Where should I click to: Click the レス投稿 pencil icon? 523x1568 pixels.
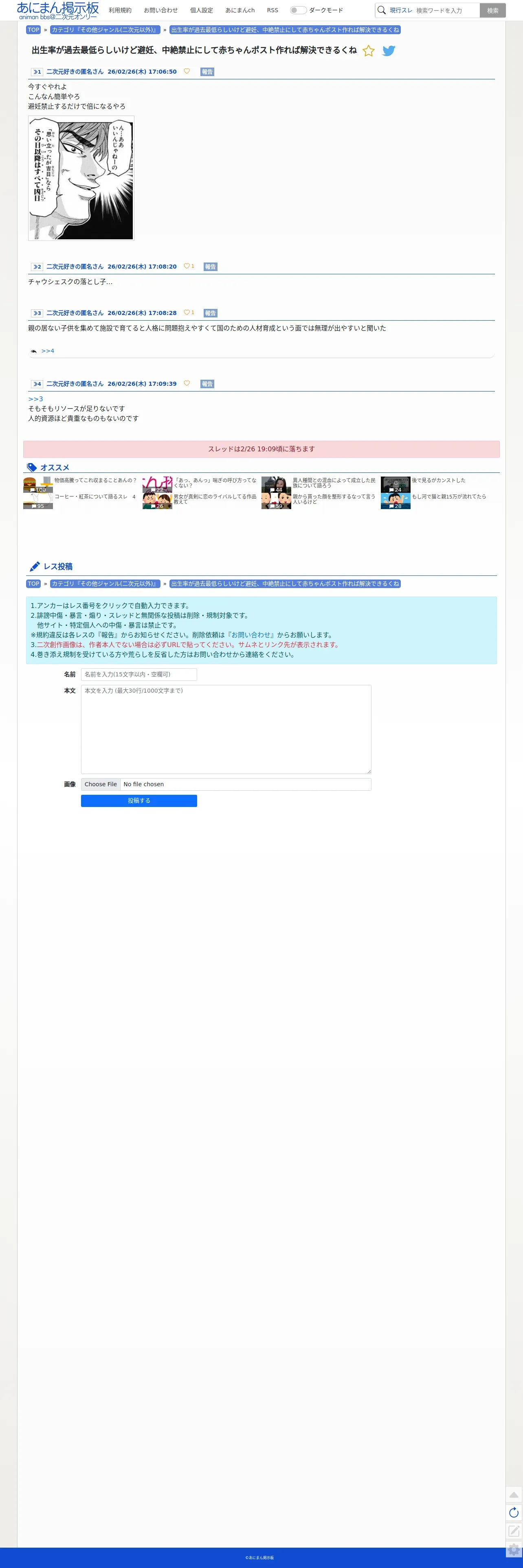[x=35, y=567]
